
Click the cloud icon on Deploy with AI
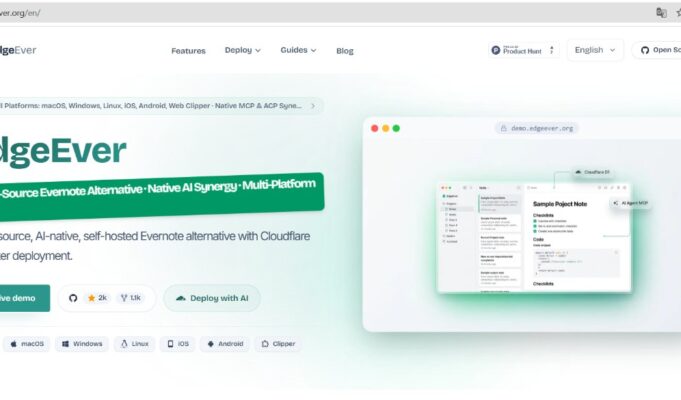click(x=181, y=298)
